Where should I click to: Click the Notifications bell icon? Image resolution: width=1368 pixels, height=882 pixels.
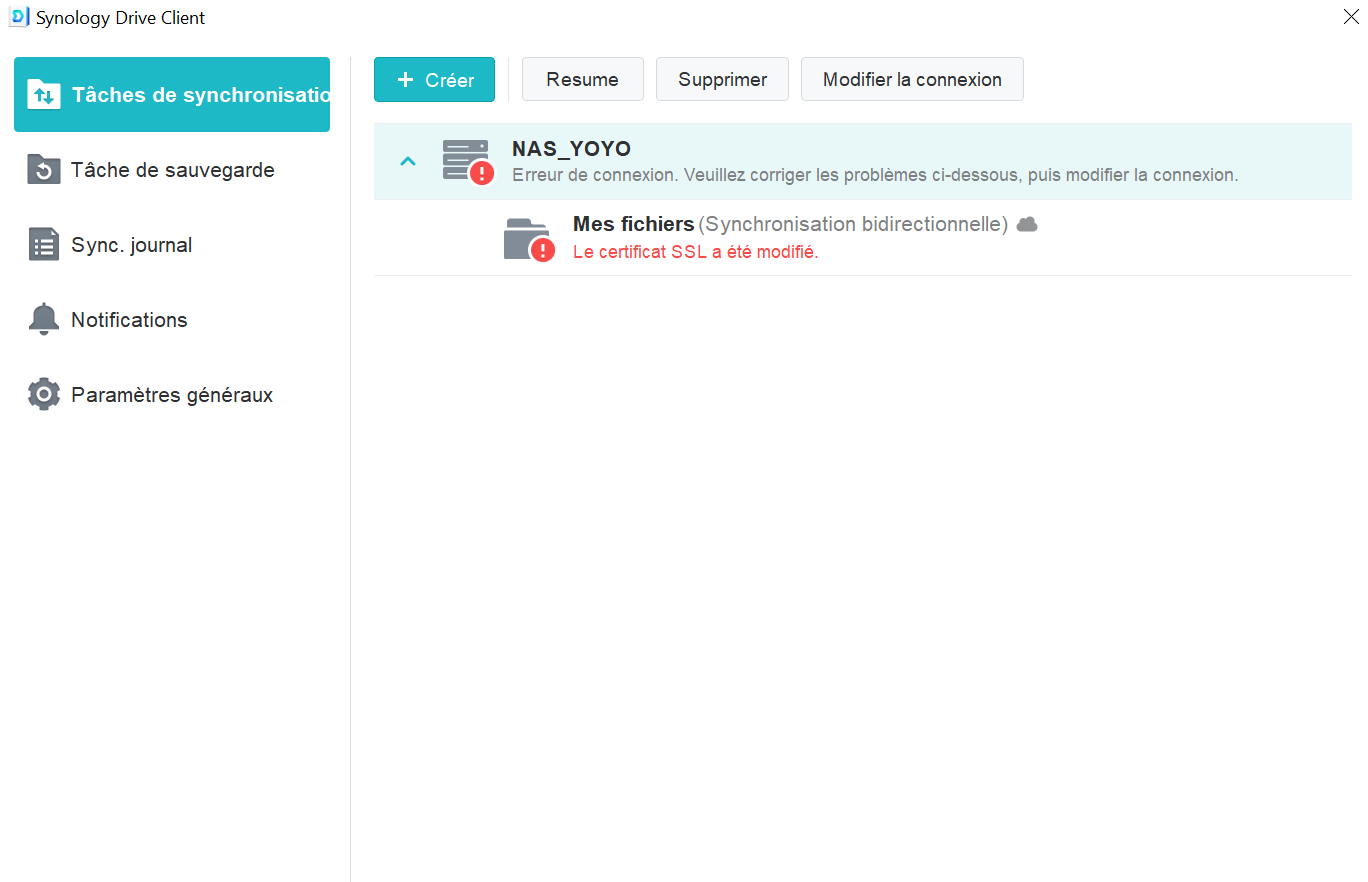coord(44,320)
